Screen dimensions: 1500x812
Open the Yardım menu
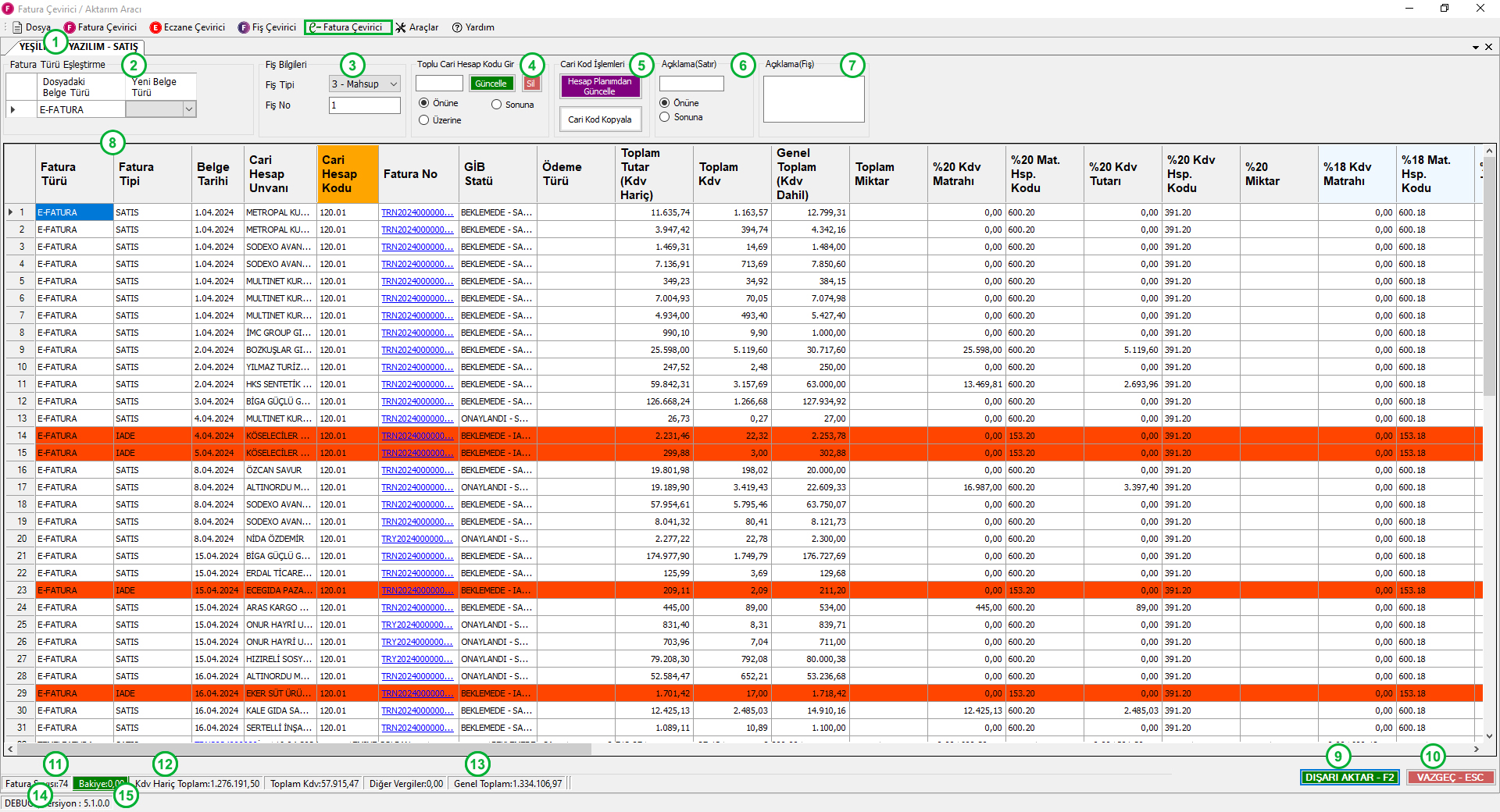click(x=473, y=27)
